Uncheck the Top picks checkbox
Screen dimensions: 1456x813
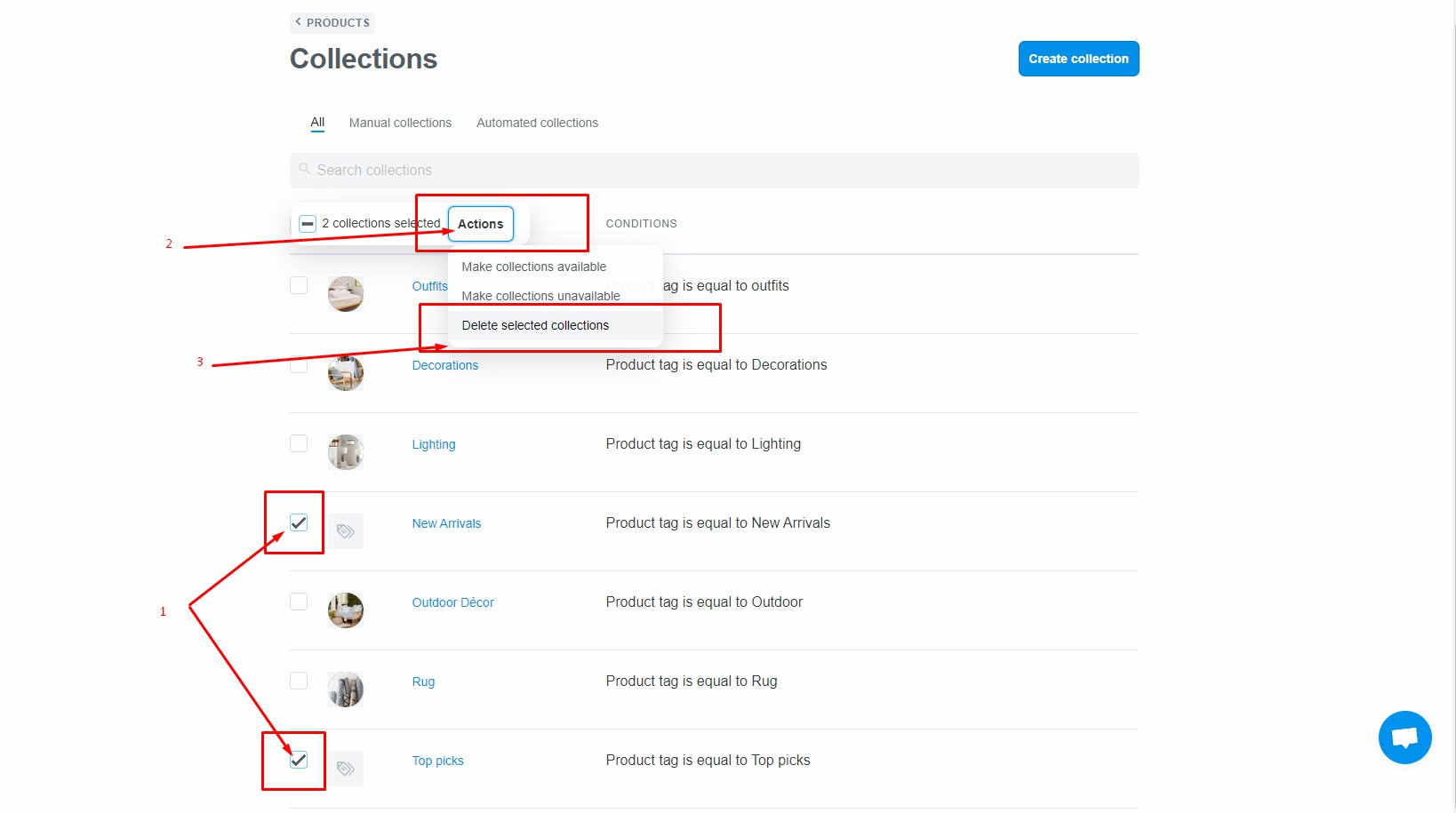pyautogui.click(x=298, y=761)
